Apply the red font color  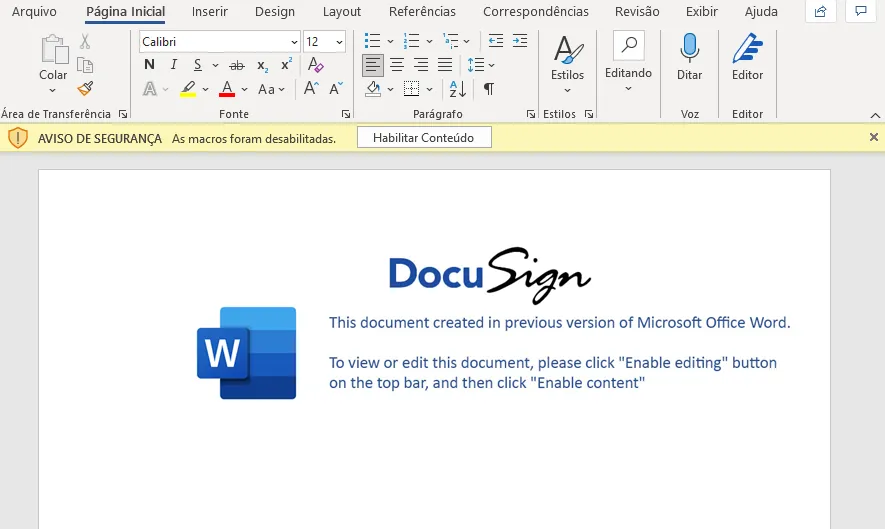click(x=227, y=89)
